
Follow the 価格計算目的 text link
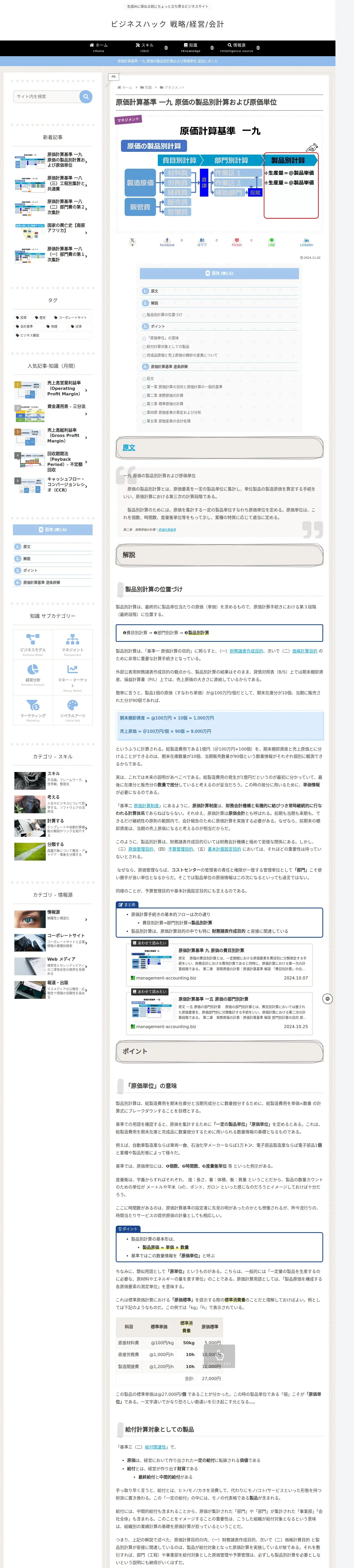pos(304,651)
